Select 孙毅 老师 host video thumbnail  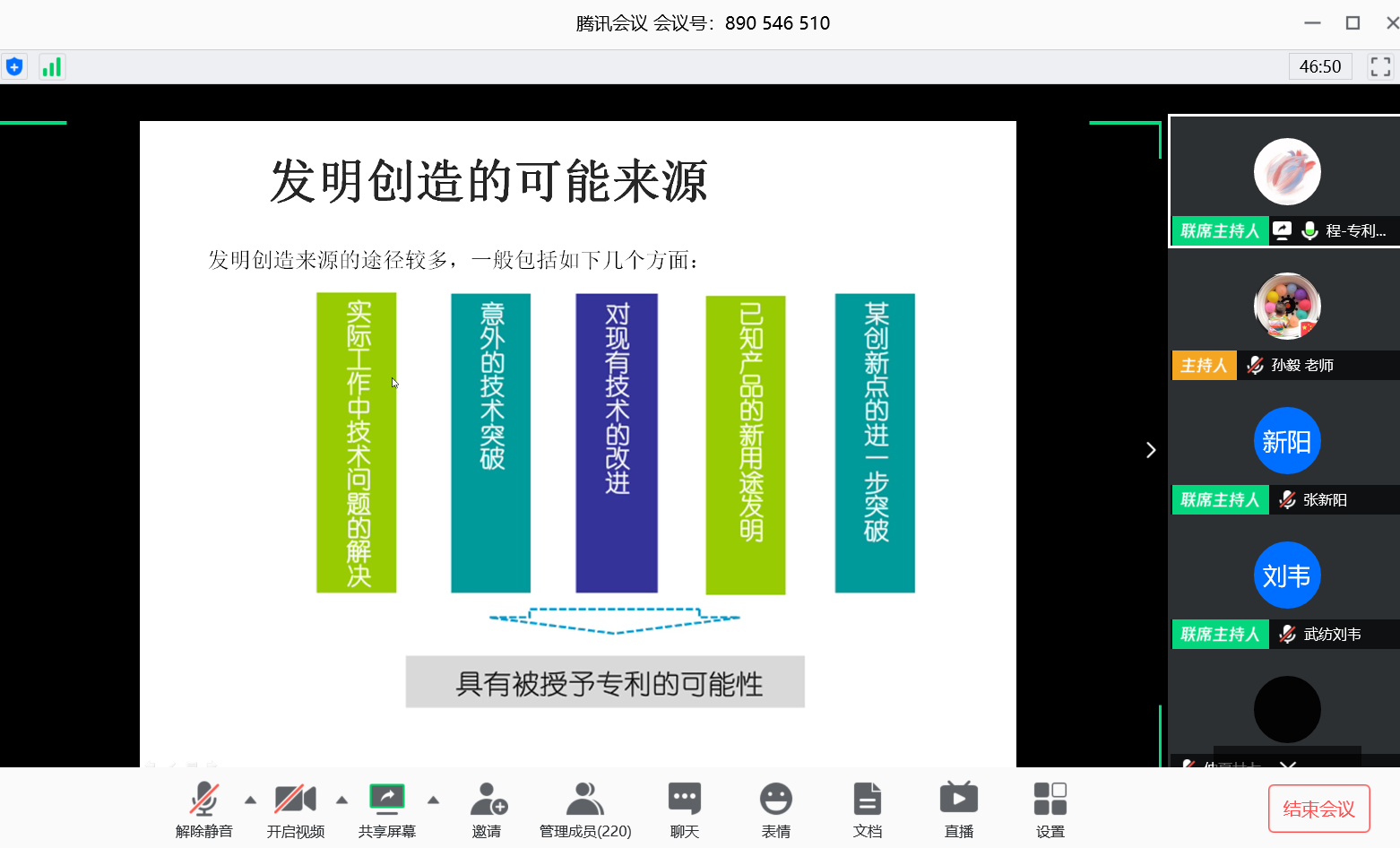click(x=1286, y=316)
